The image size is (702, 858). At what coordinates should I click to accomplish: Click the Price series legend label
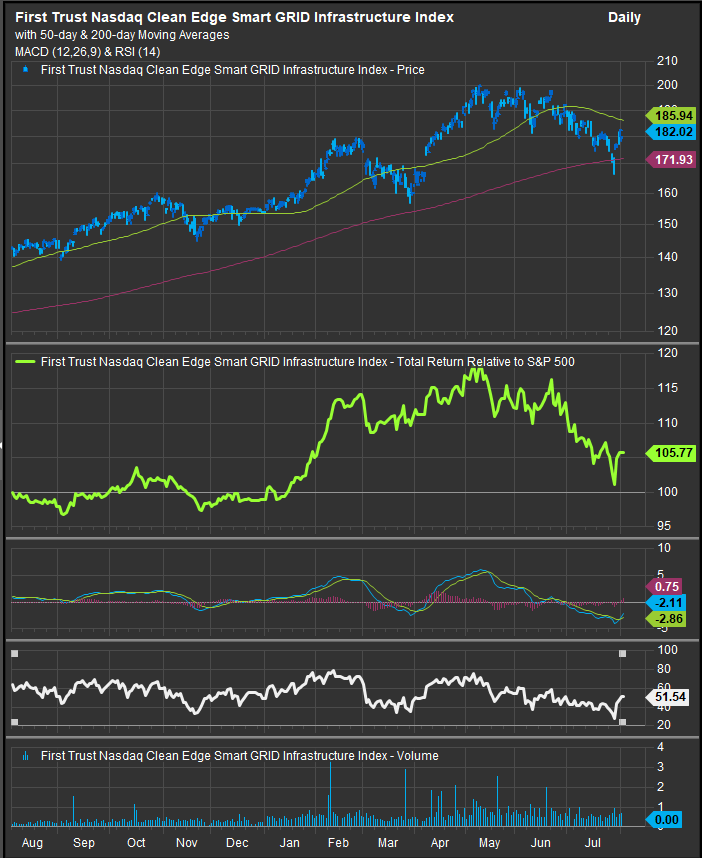[233, 70]
